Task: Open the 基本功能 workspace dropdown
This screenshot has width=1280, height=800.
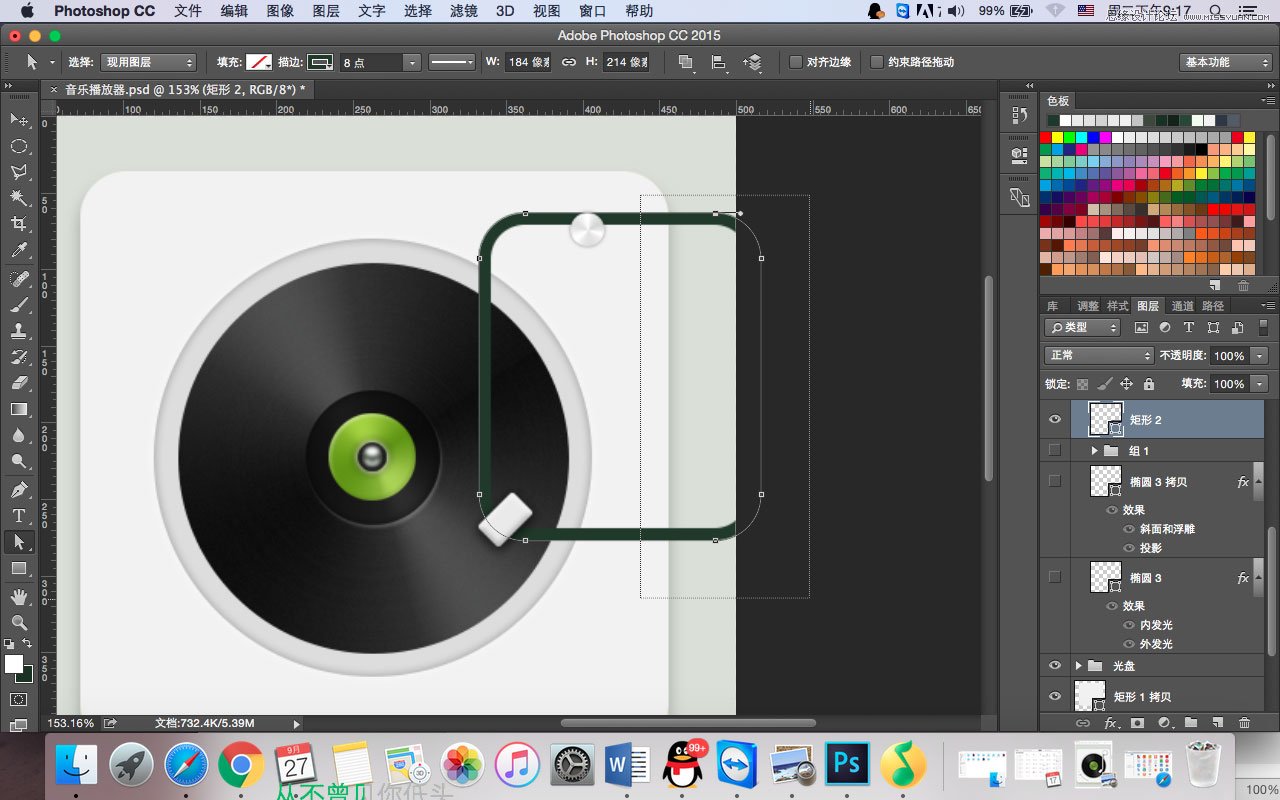Action: point(1225,62)
